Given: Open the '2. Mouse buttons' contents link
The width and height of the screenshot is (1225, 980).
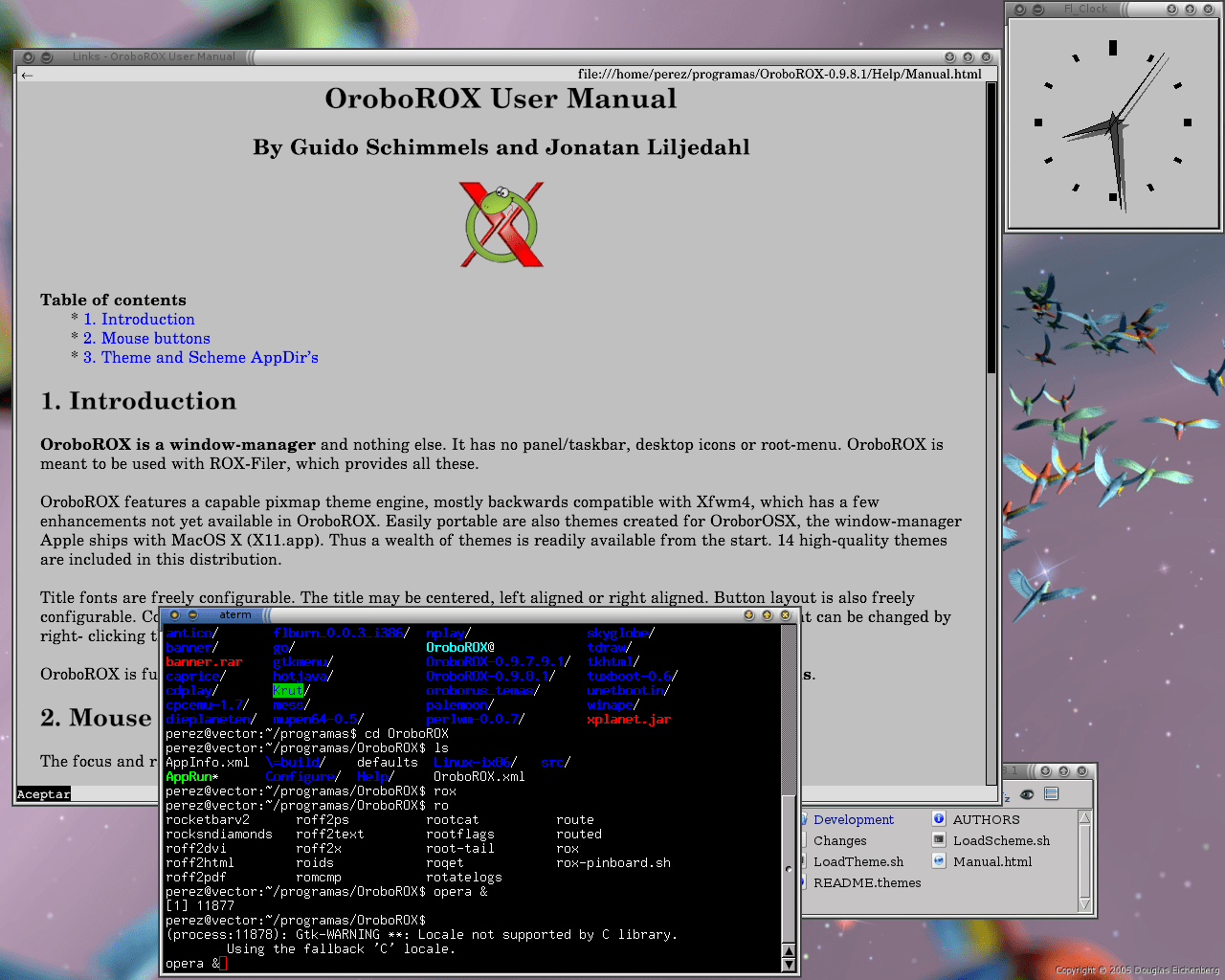Looking at the screenshot, I should [146, 339].
